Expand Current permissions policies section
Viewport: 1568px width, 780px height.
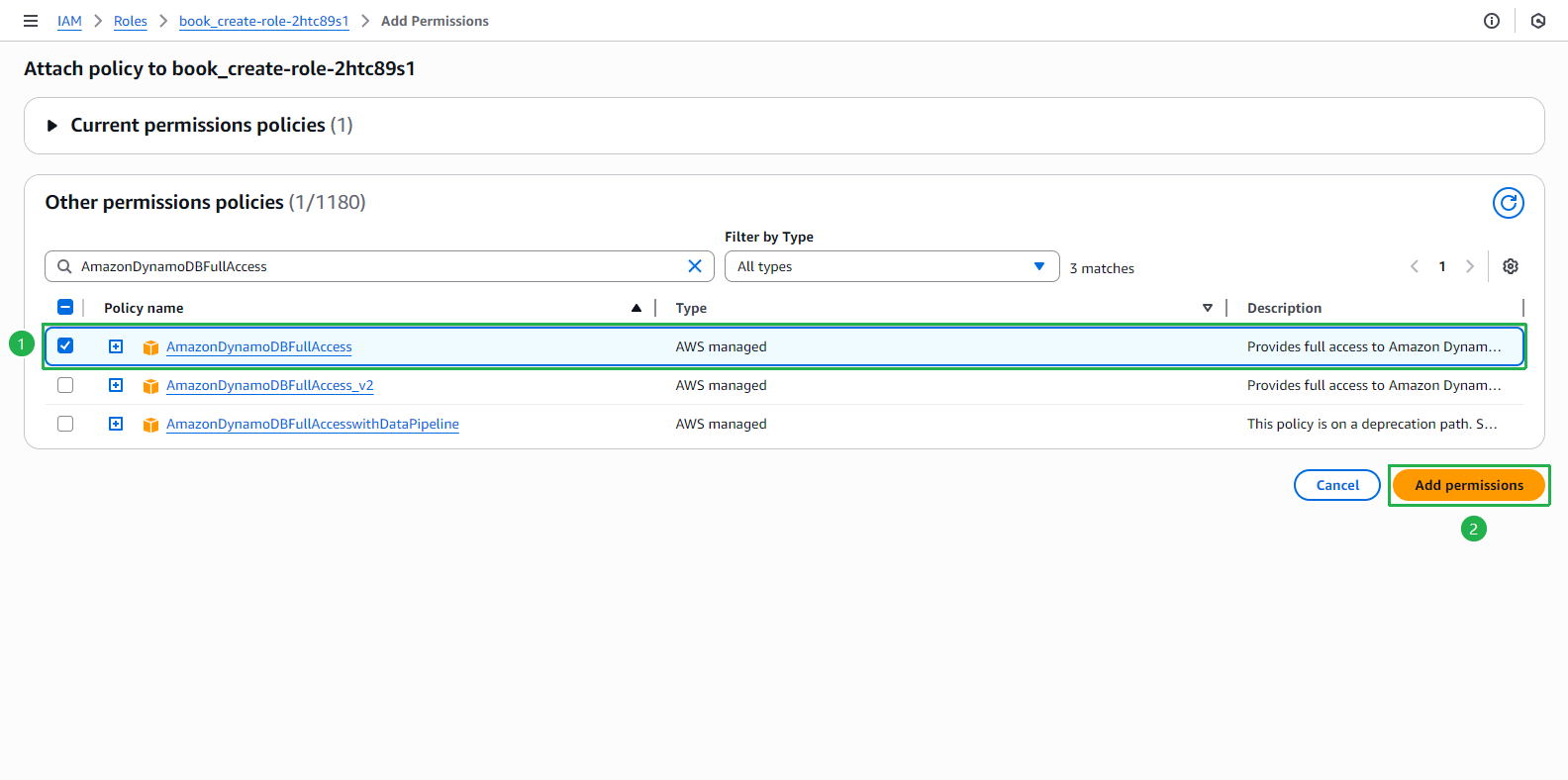point(52,126)
